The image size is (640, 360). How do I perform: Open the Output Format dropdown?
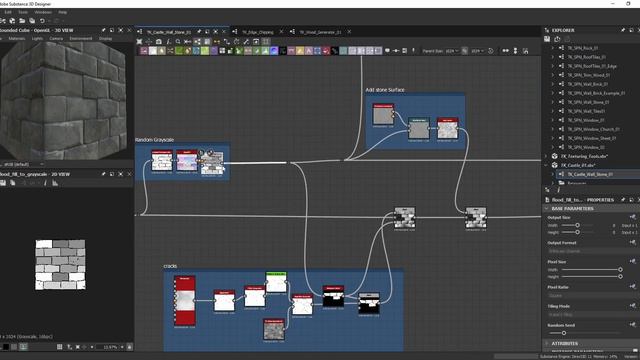(x=593, y=251)
